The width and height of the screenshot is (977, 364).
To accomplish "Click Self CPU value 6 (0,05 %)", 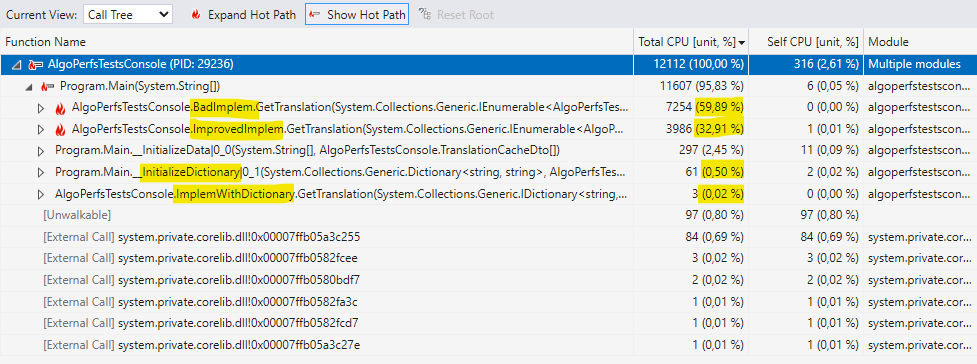I will pos(832,86).
